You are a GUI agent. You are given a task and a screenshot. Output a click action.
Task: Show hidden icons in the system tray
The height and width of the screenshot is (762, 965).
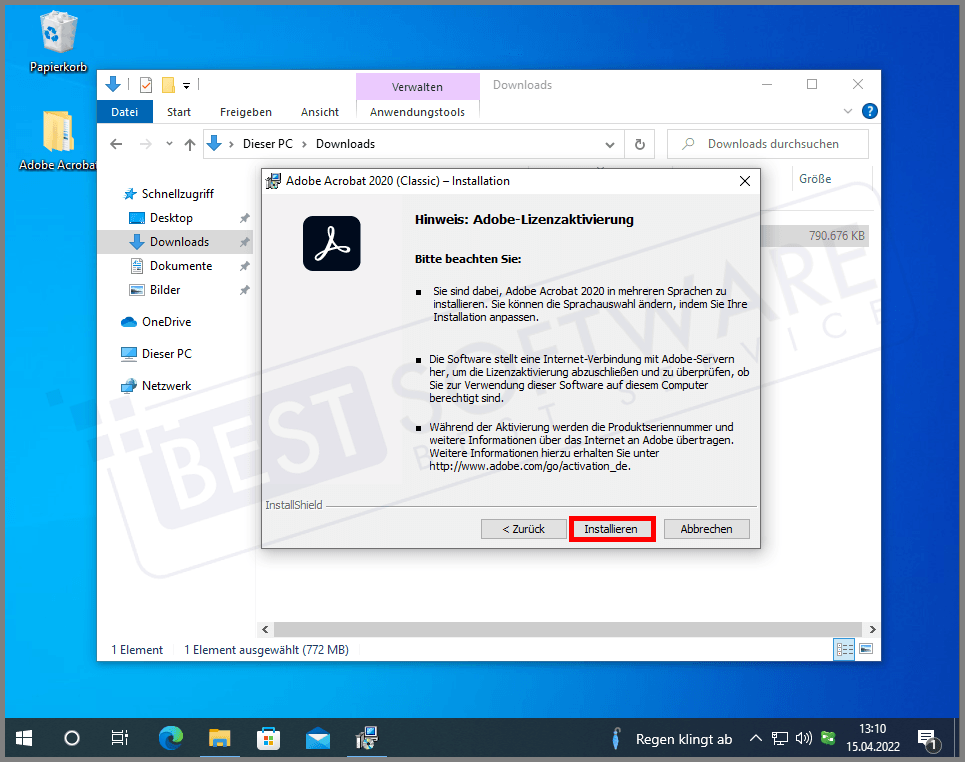(756, 738)
